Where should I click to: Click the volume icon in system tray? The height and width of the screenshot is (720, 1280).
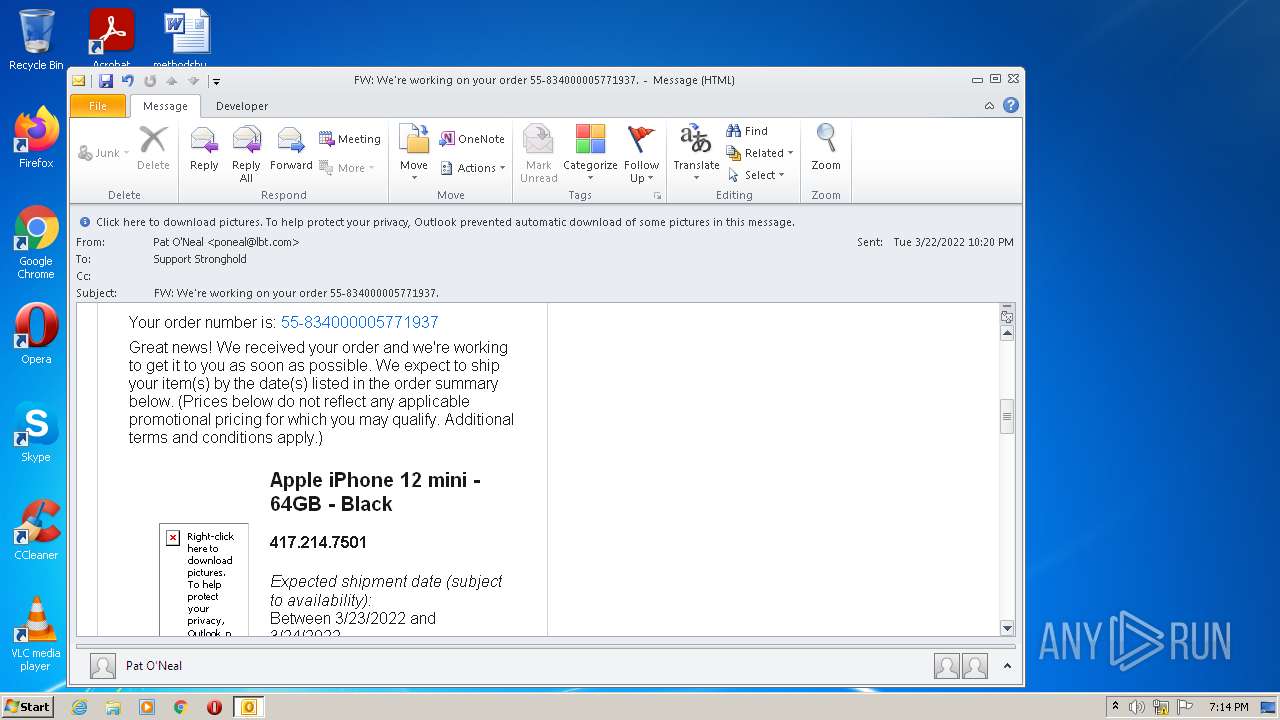coord(1137,707)
